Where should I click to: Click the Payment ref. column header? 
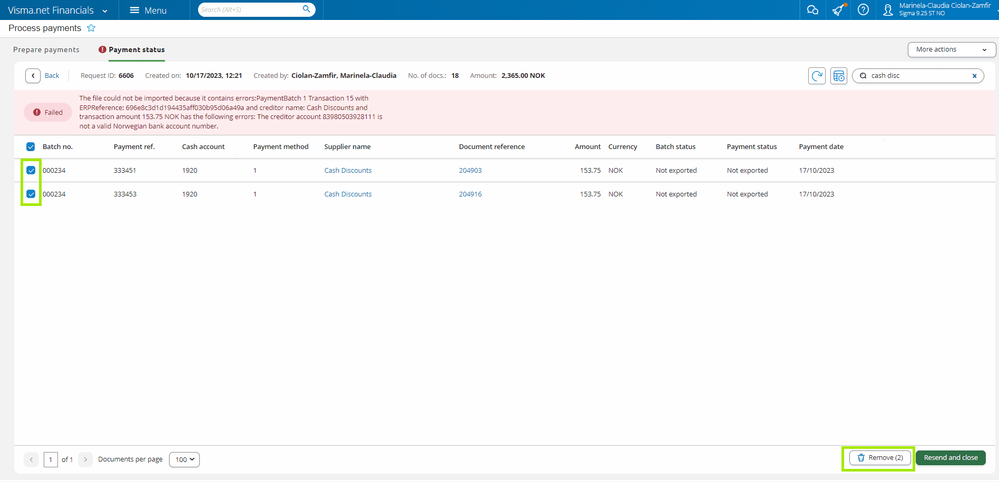pos(134,146)
